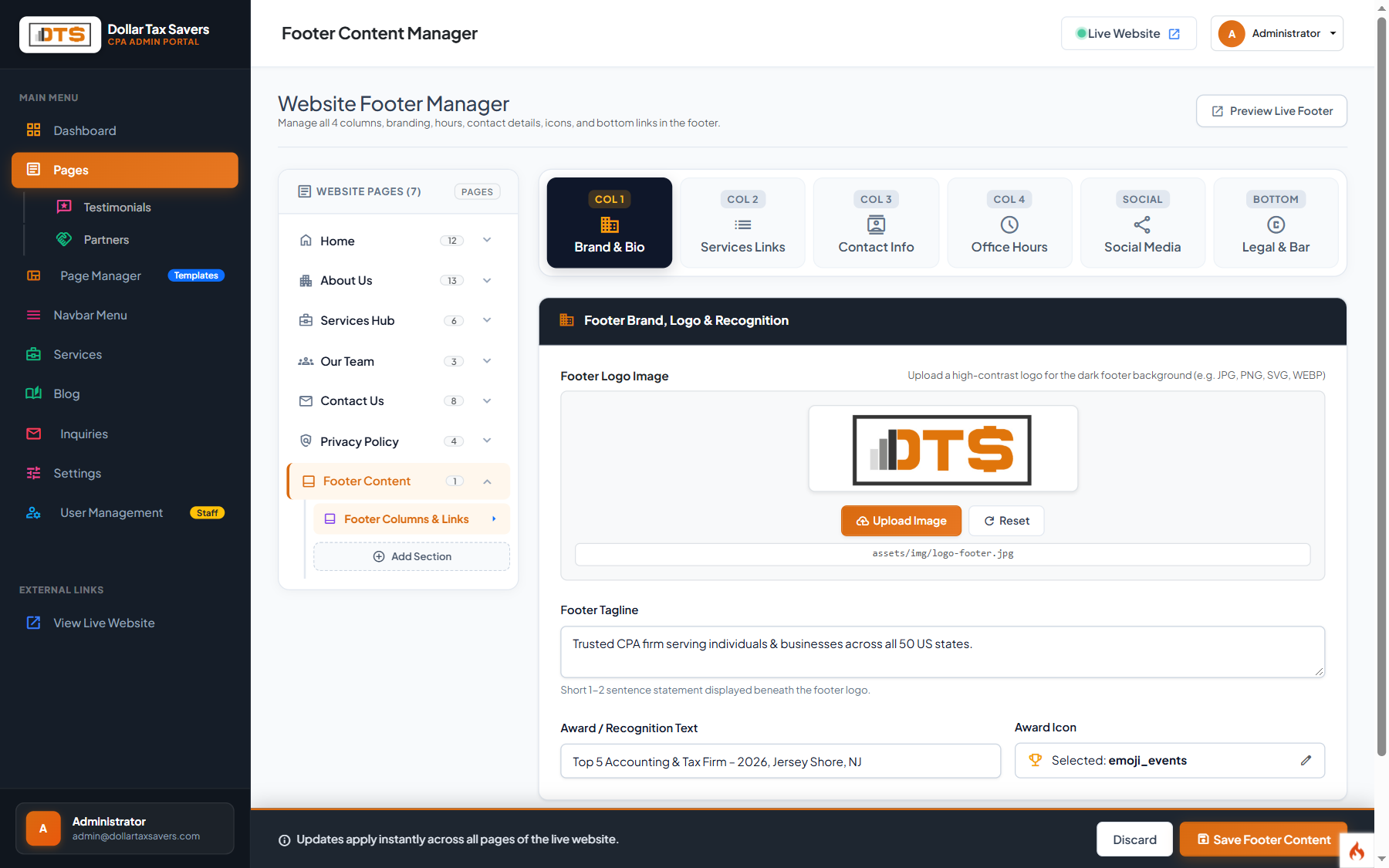Expand the Services Hub chevron
The width and height of the screenshot is (1389, 868).
(x=487, y=320)
